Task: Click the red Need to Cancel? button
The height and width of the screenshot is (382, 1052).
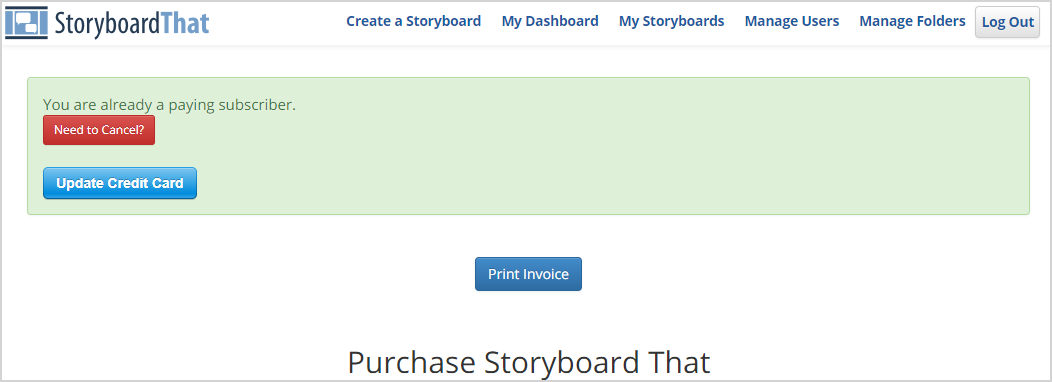Action: (x=99, y=130)
